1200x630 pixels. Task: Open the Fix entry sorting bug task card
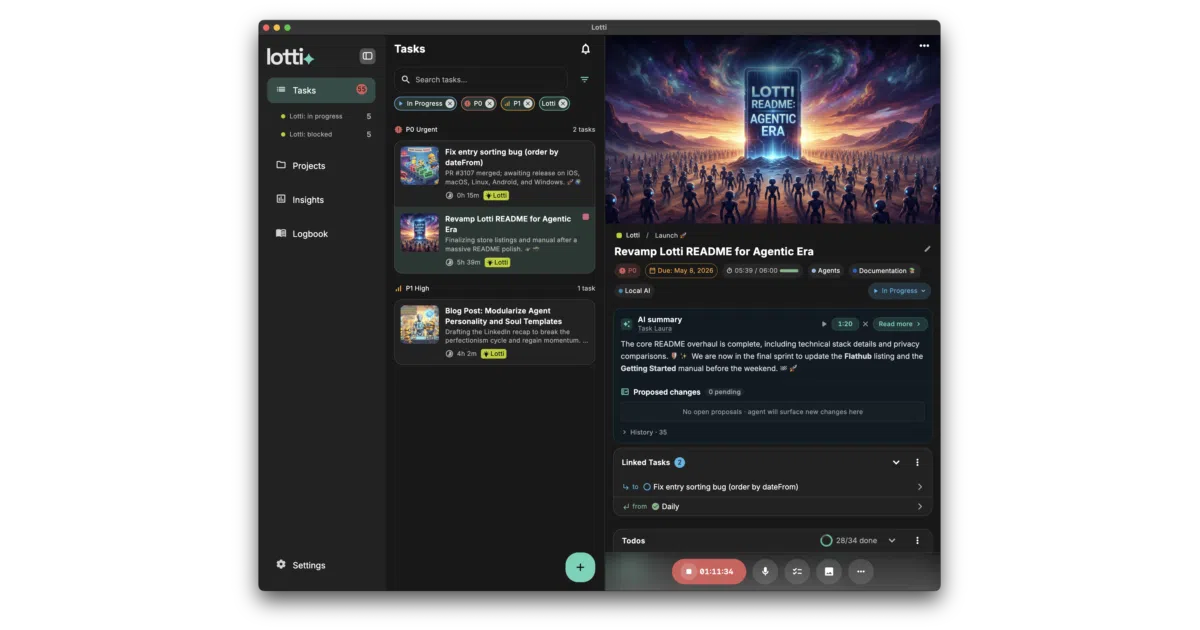pyautogui.click(x=495, y=174)
